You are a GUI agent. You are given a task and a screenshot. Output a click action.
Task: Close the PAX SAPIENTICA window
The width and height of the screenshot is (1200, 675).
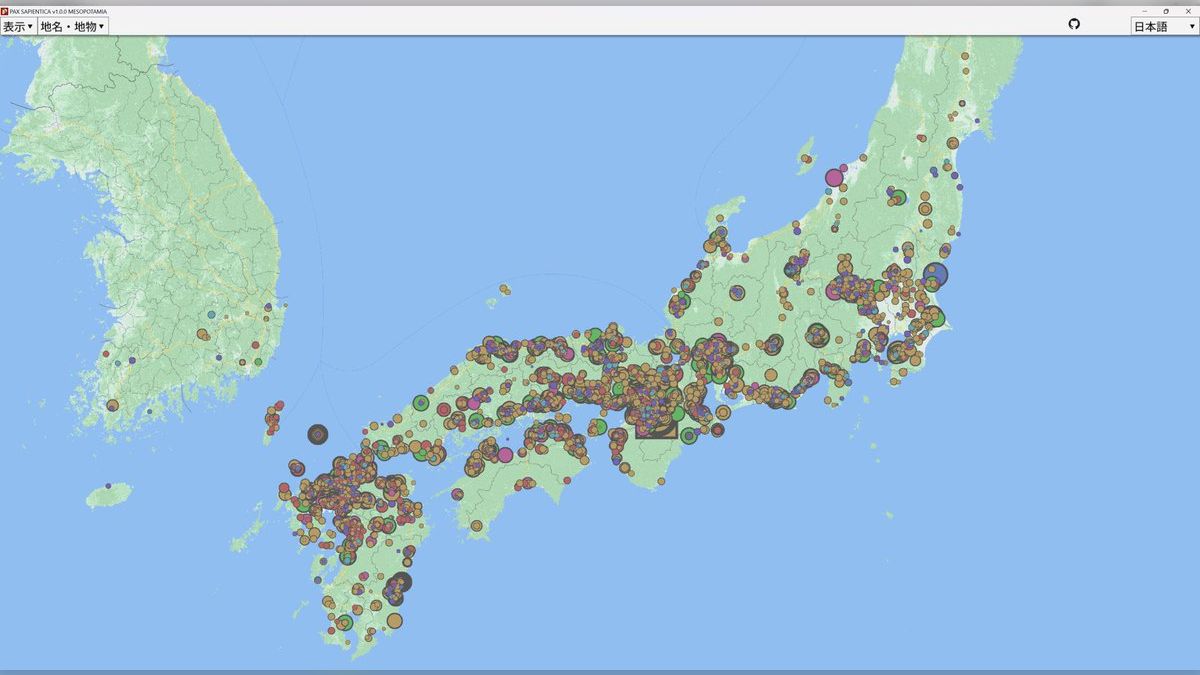coord(1188,11)
